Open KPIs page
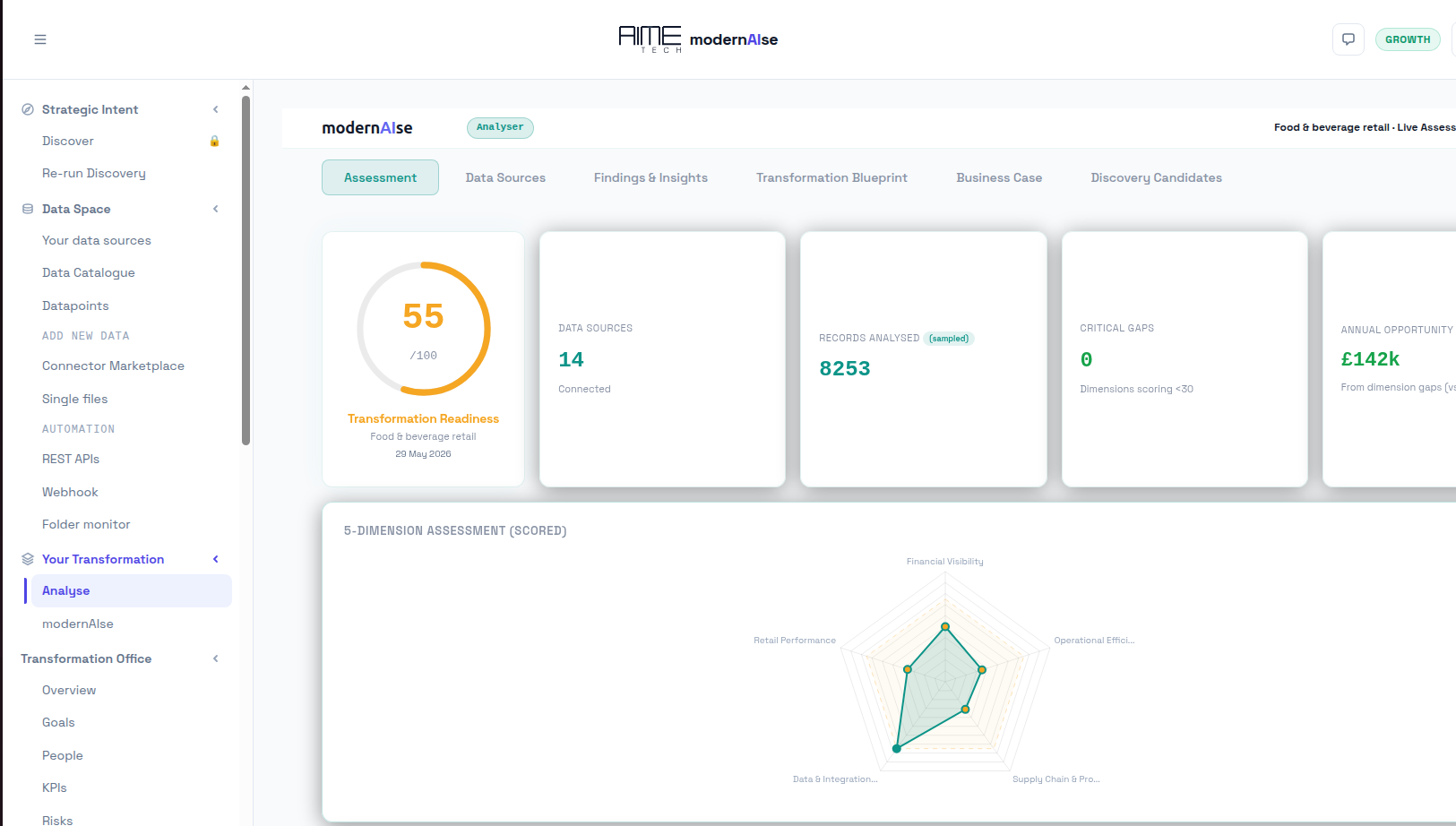The image size is (1456, 826). pyautogui.click(x=55, y=787)
